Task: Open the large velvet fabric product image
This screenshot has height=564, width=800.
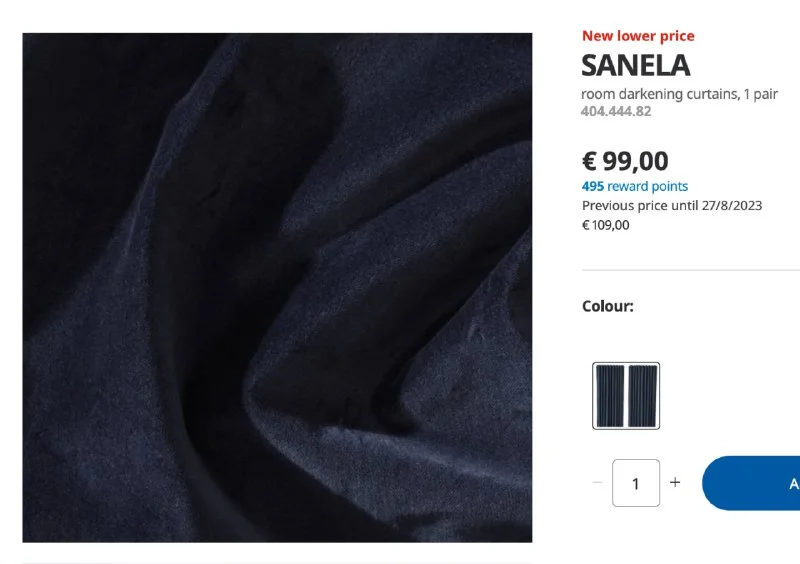Action: tap(277, 287)
